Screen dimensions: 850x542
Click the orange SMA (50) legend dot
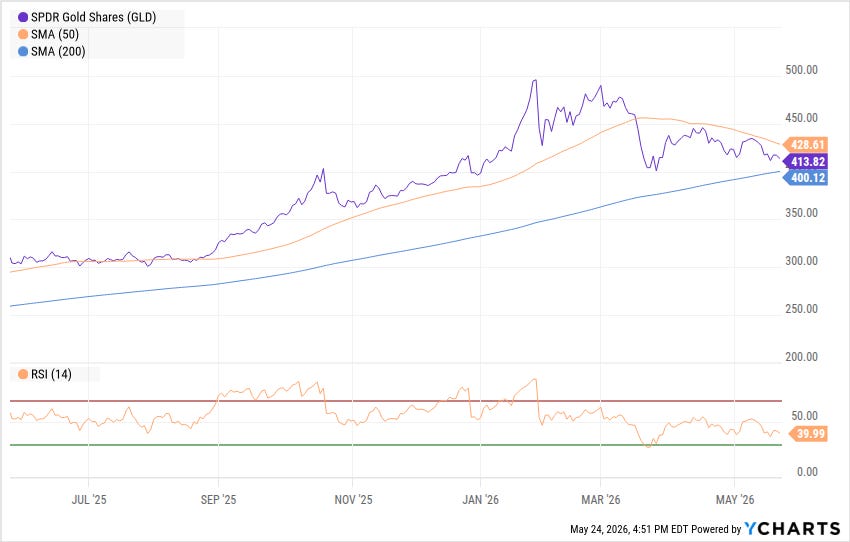pos(23,35)
